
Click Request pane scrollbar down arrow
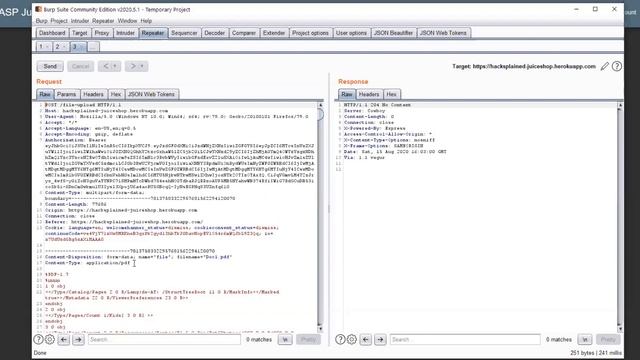click(320, 329)
